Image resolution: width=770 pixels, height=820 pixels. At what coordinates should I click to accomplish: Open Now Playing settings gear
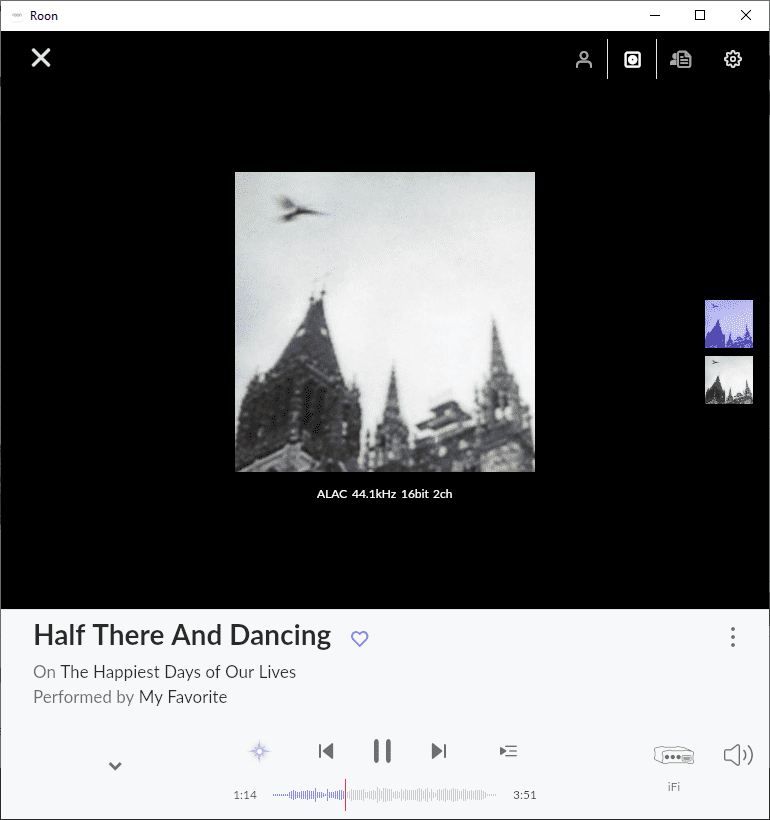click(732, 59)
